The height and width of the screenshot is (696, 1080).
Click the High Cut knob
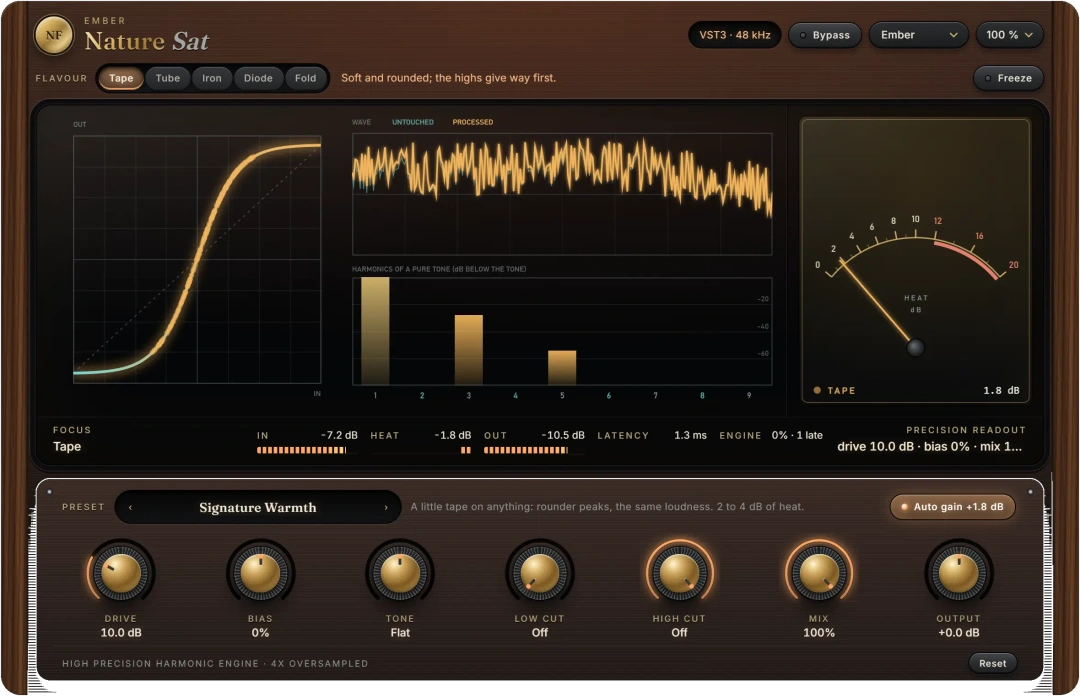pyautogui.click(x=679, y=573)
